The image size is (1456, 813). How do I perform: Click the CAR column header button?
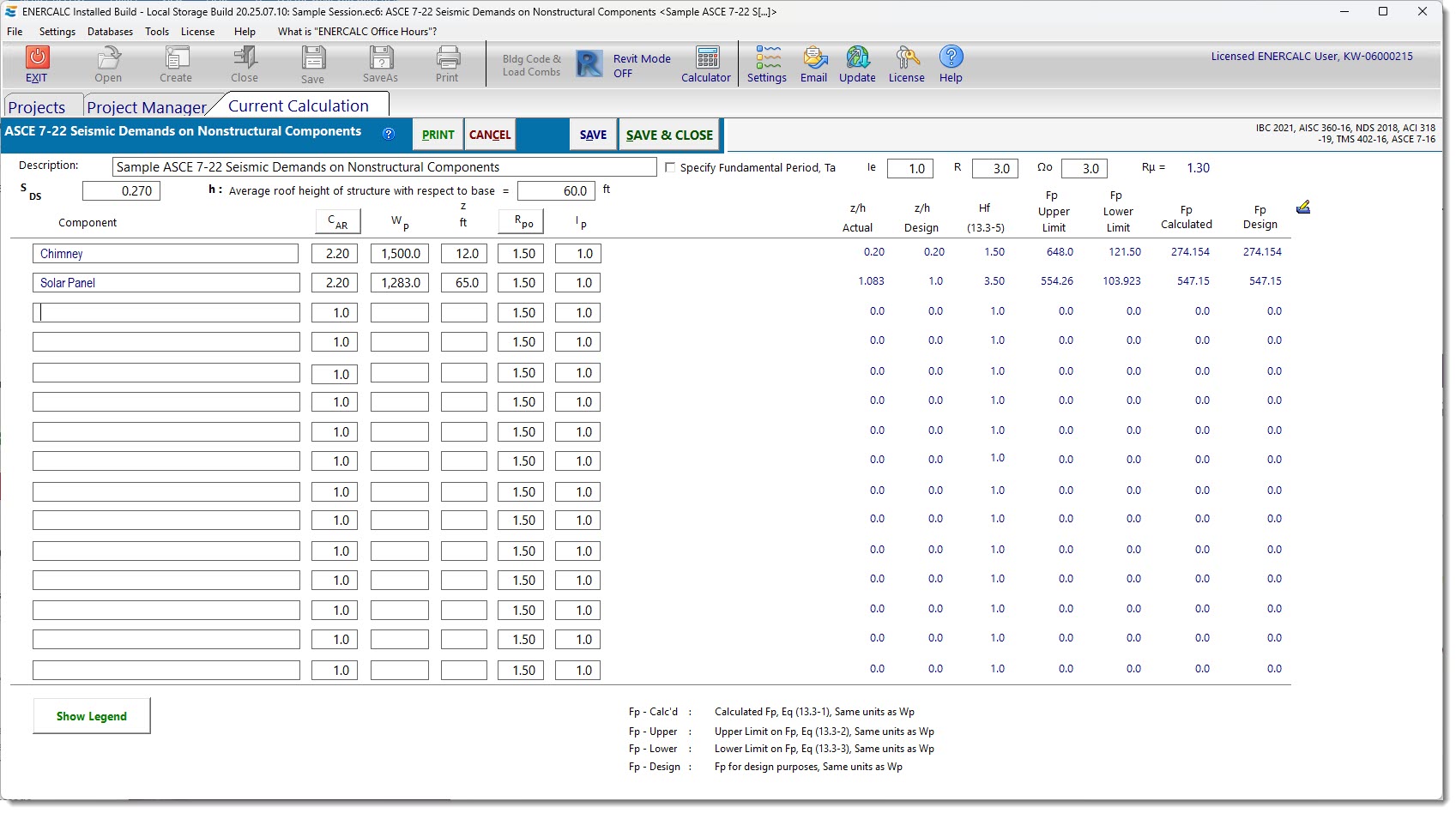click(337, 222)
